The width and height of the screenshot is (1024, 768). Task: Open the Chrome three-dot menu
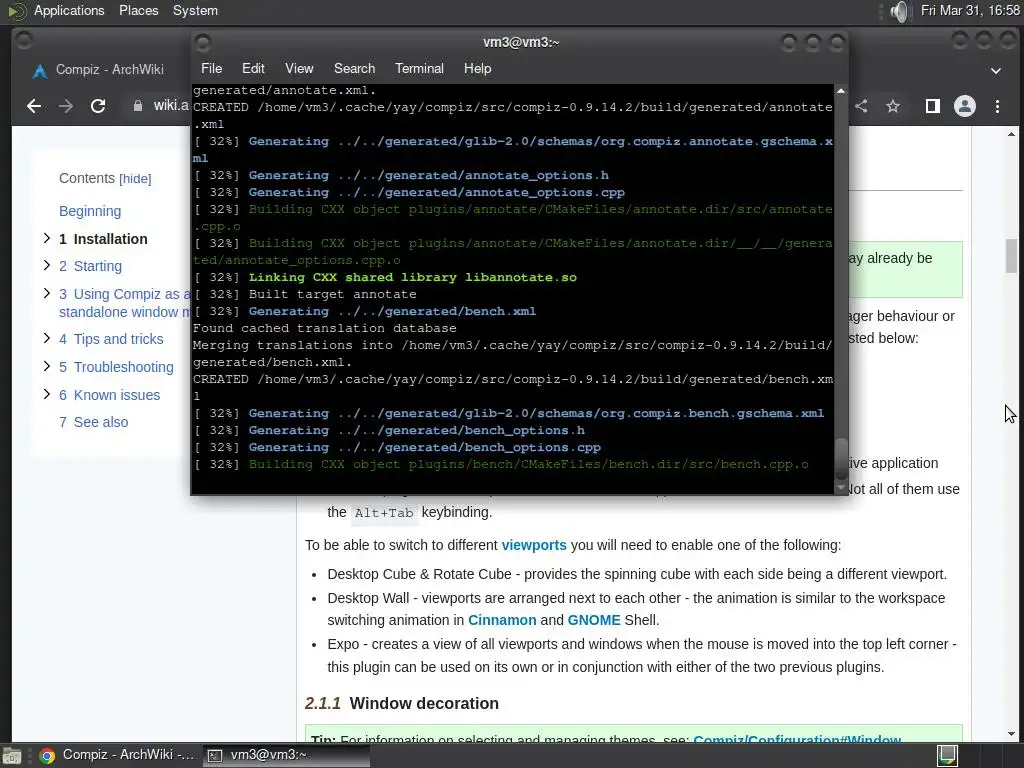(997, 106)
